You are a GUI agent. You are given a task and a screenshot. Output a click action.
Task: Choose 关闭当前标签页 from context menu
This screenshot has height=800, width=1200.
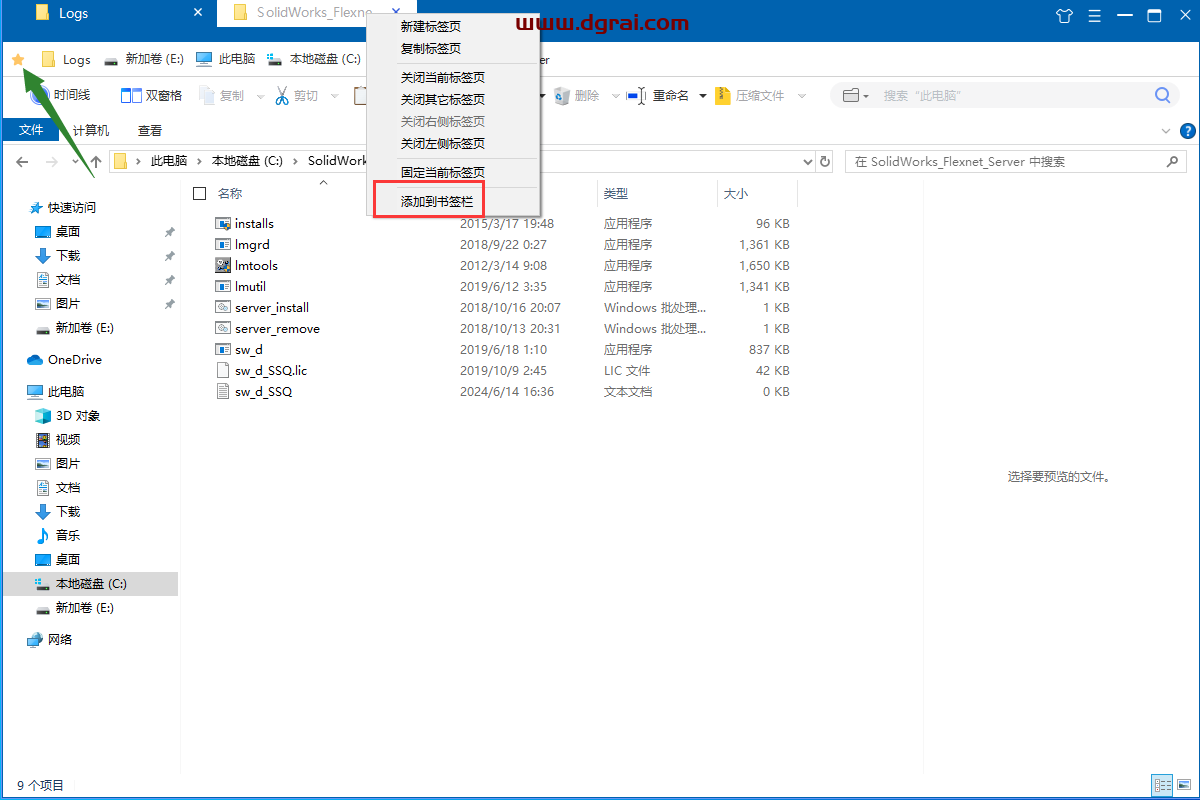click(443, 77)
